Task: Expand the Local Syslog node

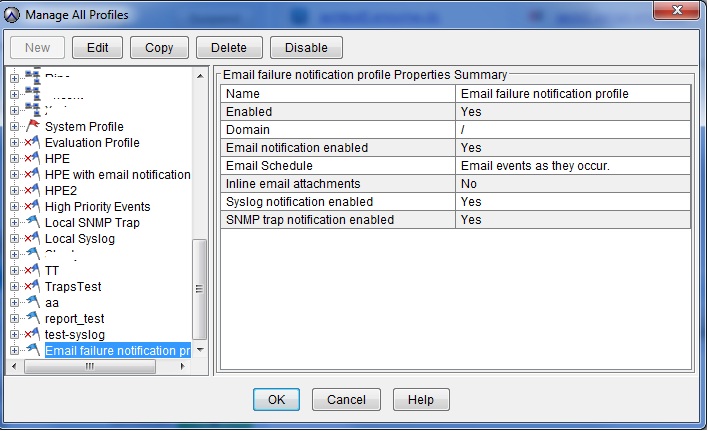Action: point(14,238)
